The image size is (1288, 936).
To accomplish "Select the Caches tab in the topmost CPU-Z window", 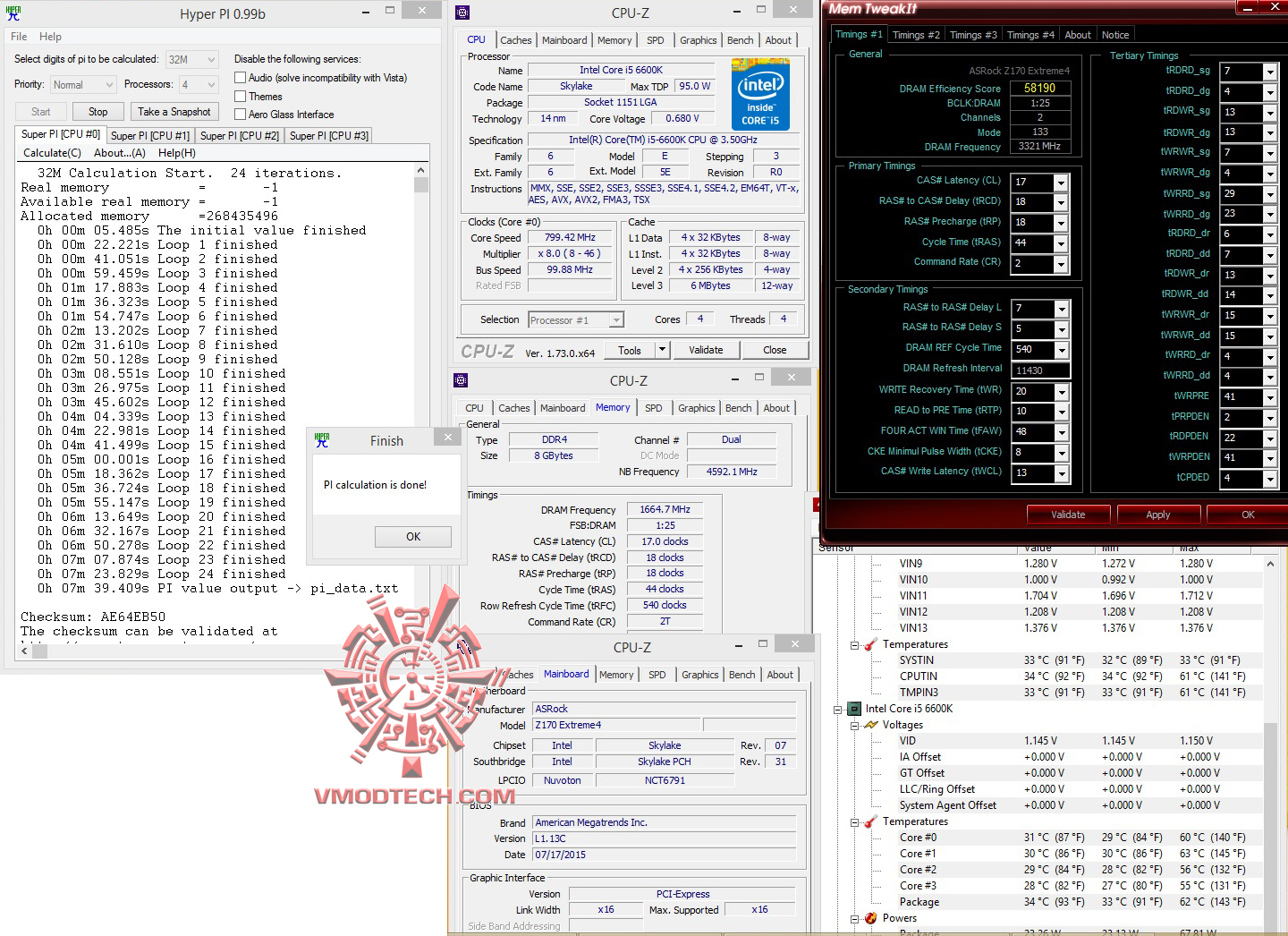I will pos(516,40).
